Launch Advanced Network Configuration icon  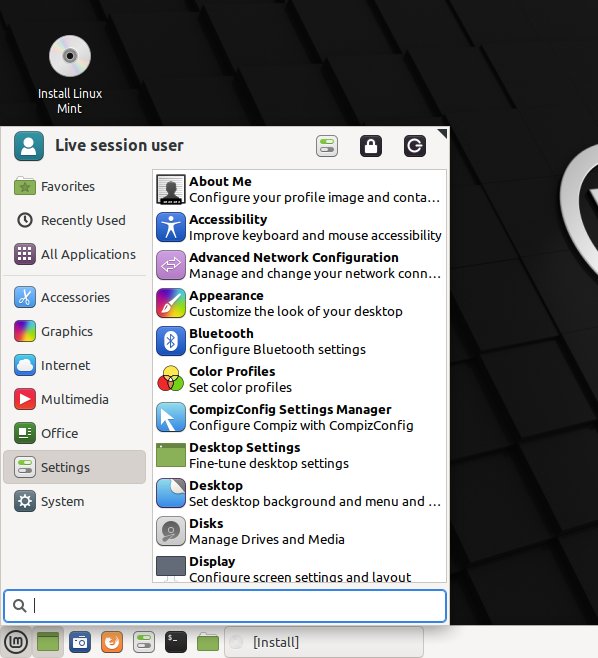pyautogui.click(x=171, y=265)
